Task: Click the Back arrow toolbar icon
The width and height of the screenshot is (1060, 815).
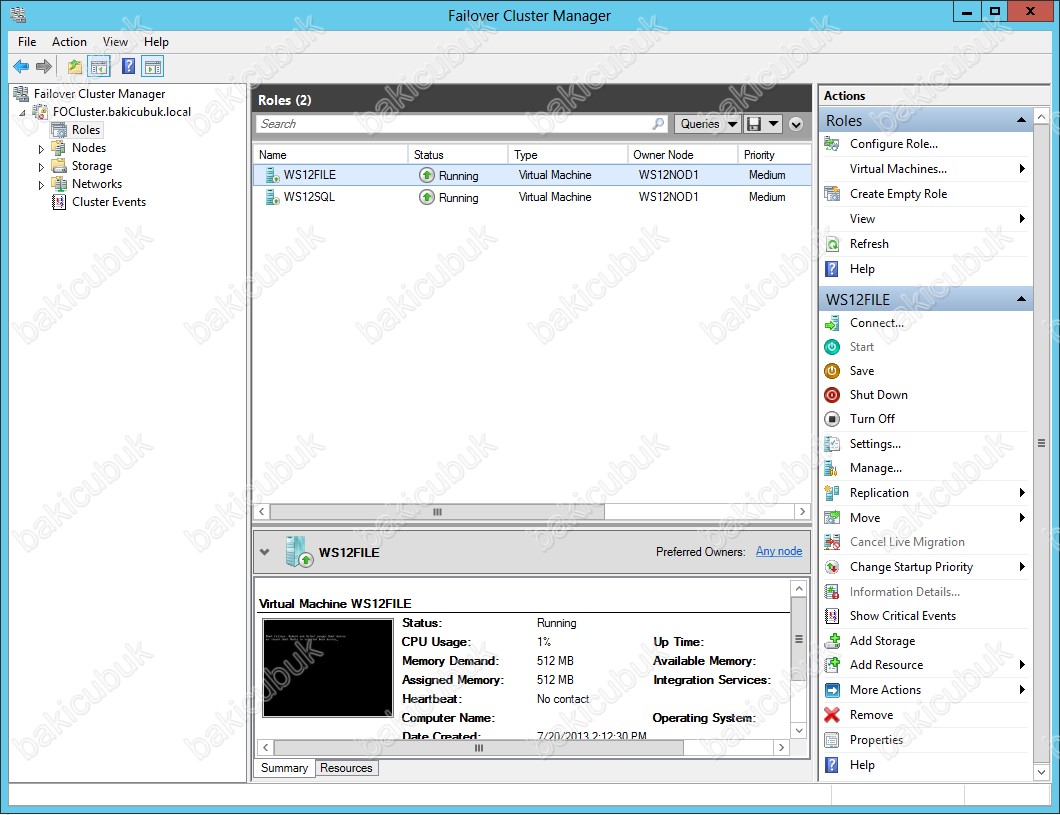Action: tap(21, 66)
